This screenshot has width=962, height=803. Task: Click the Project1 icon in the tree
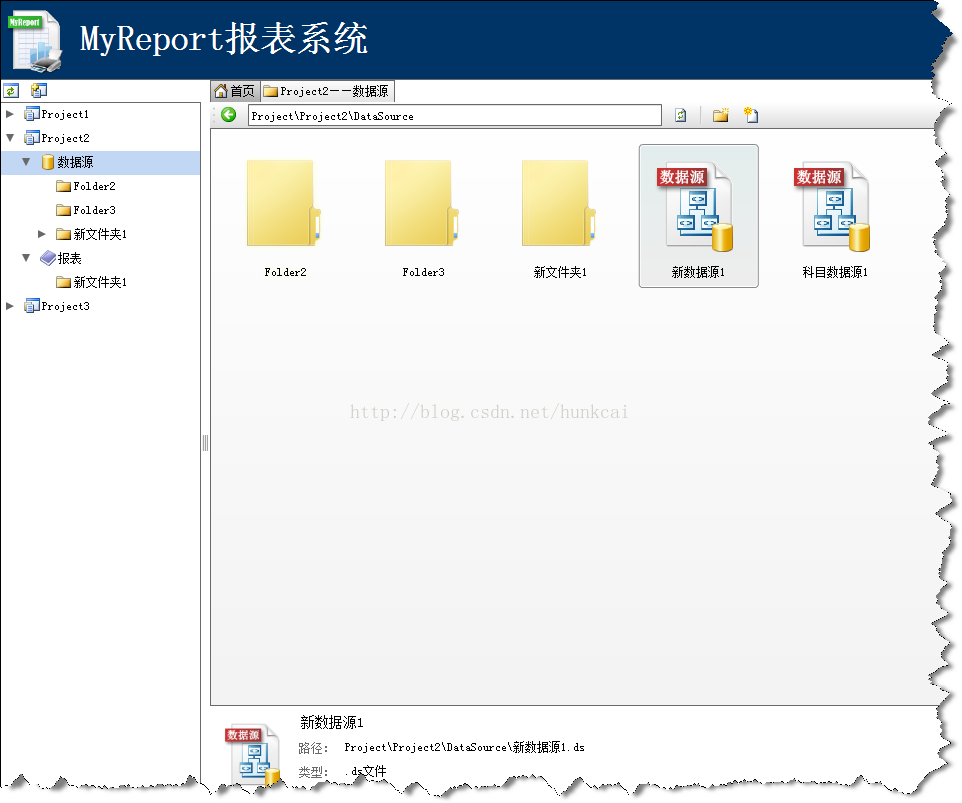31,114
